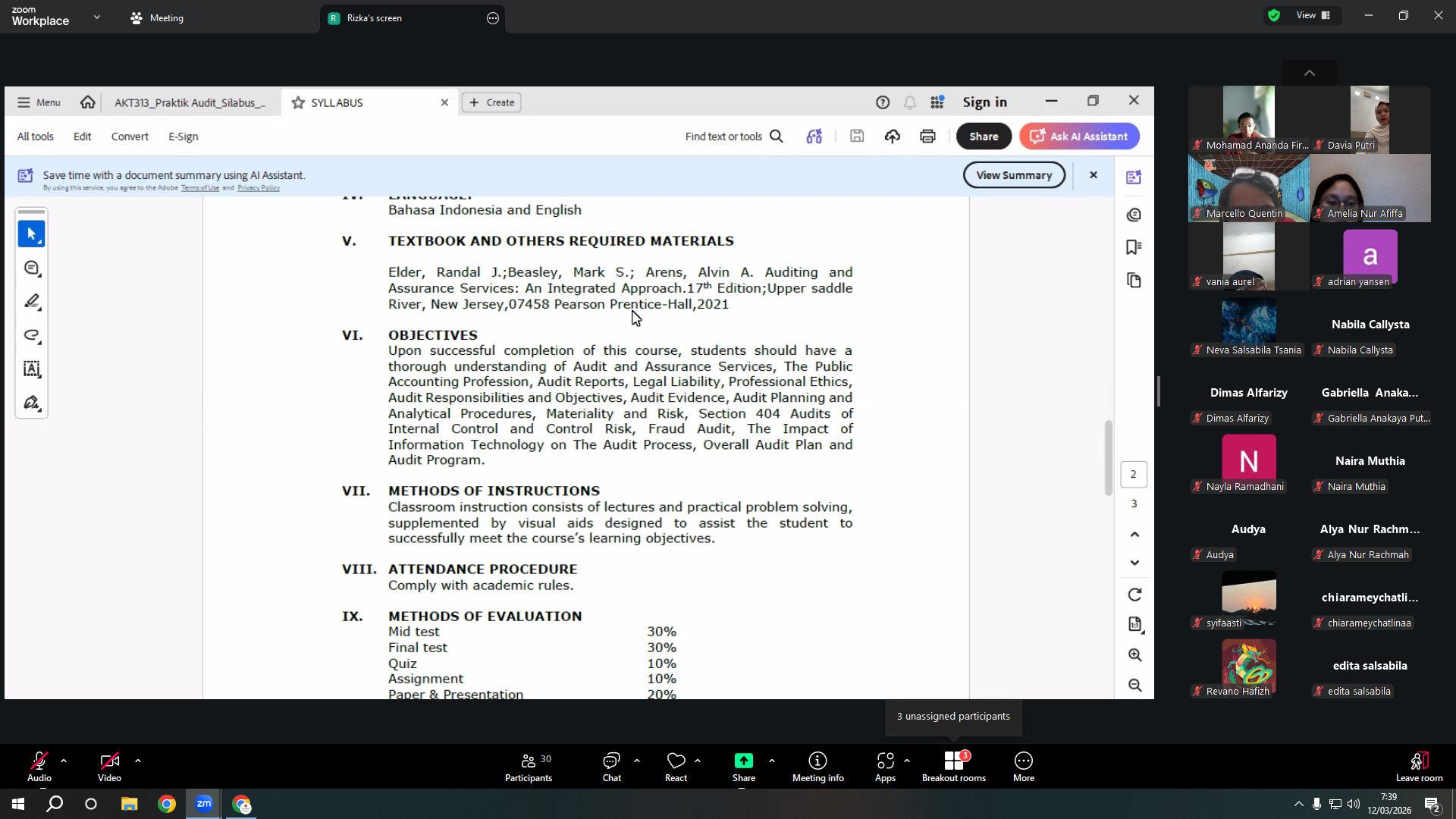Expand apps options arrow

coord(907,761)
